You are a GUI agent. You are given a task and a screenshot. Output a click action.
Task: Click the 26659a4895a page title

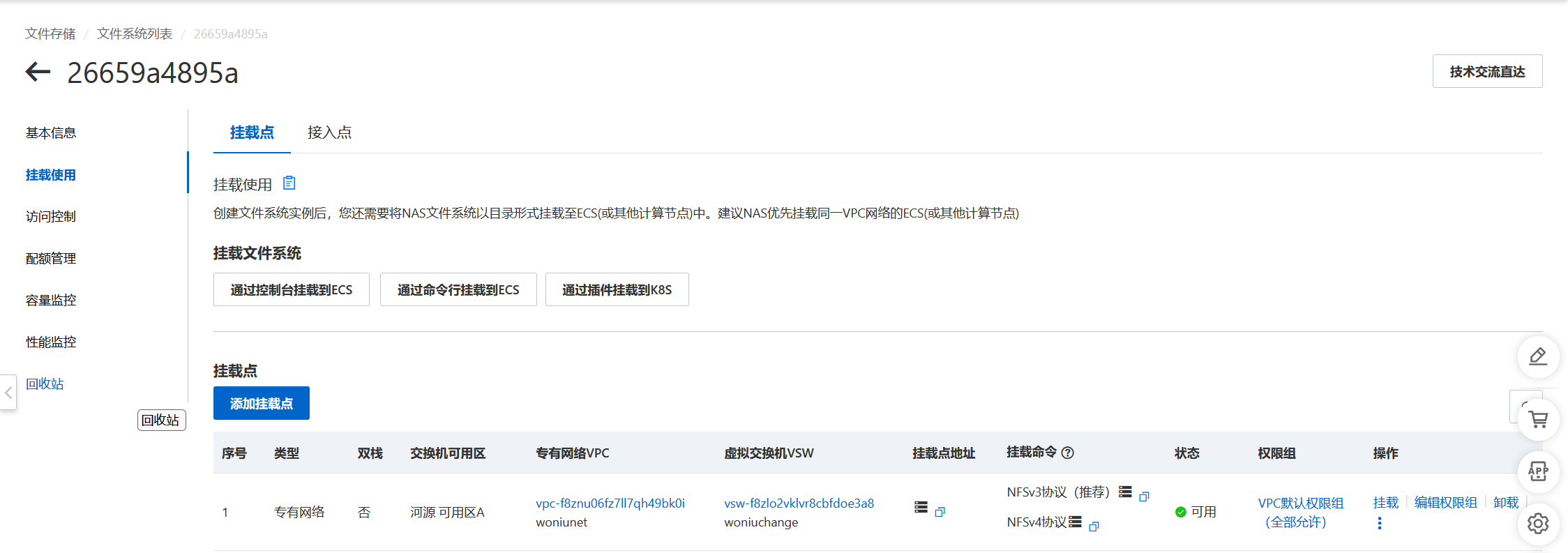pos(153,73)
